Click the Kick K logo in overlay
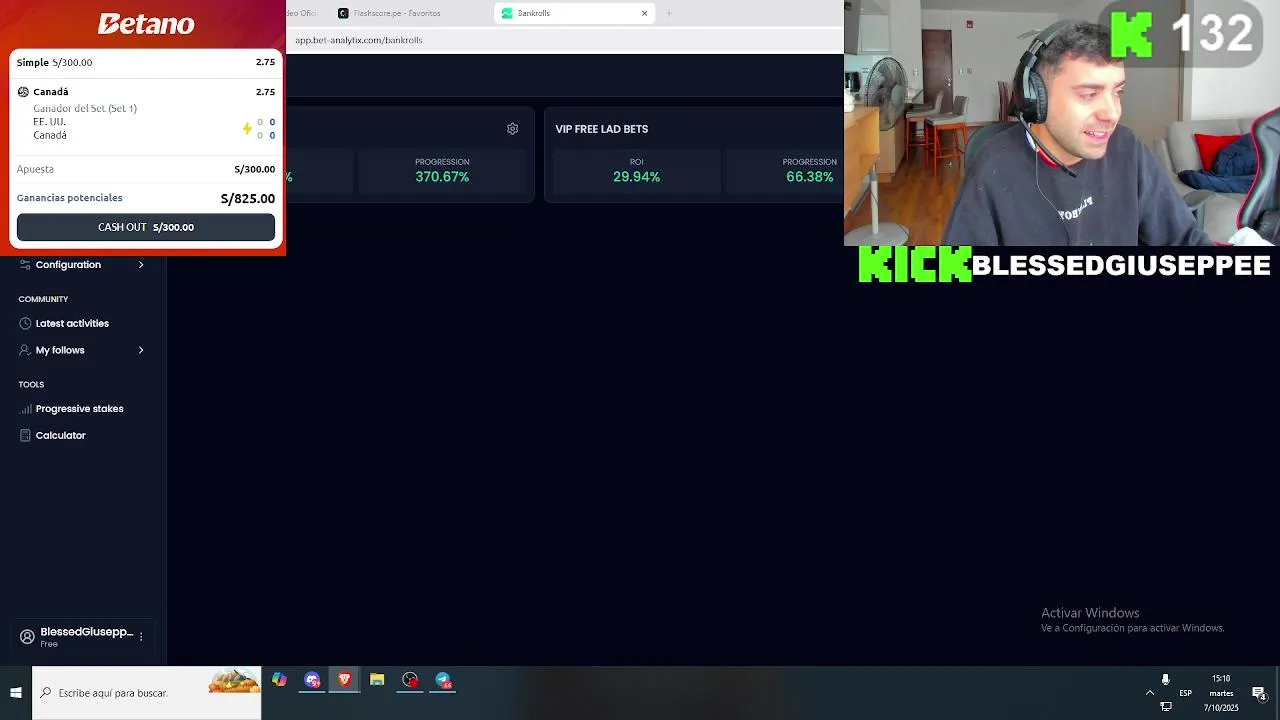 1132,34
